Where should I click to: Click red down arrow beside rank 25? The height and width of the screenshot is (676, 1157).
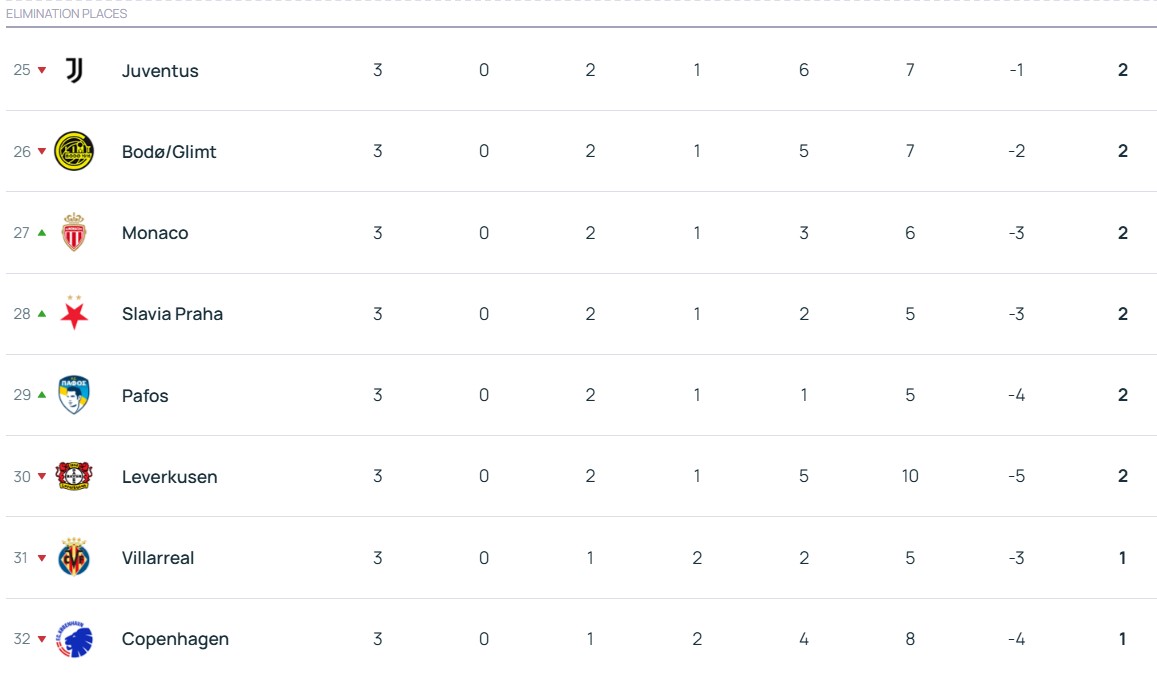coord(42,70)
